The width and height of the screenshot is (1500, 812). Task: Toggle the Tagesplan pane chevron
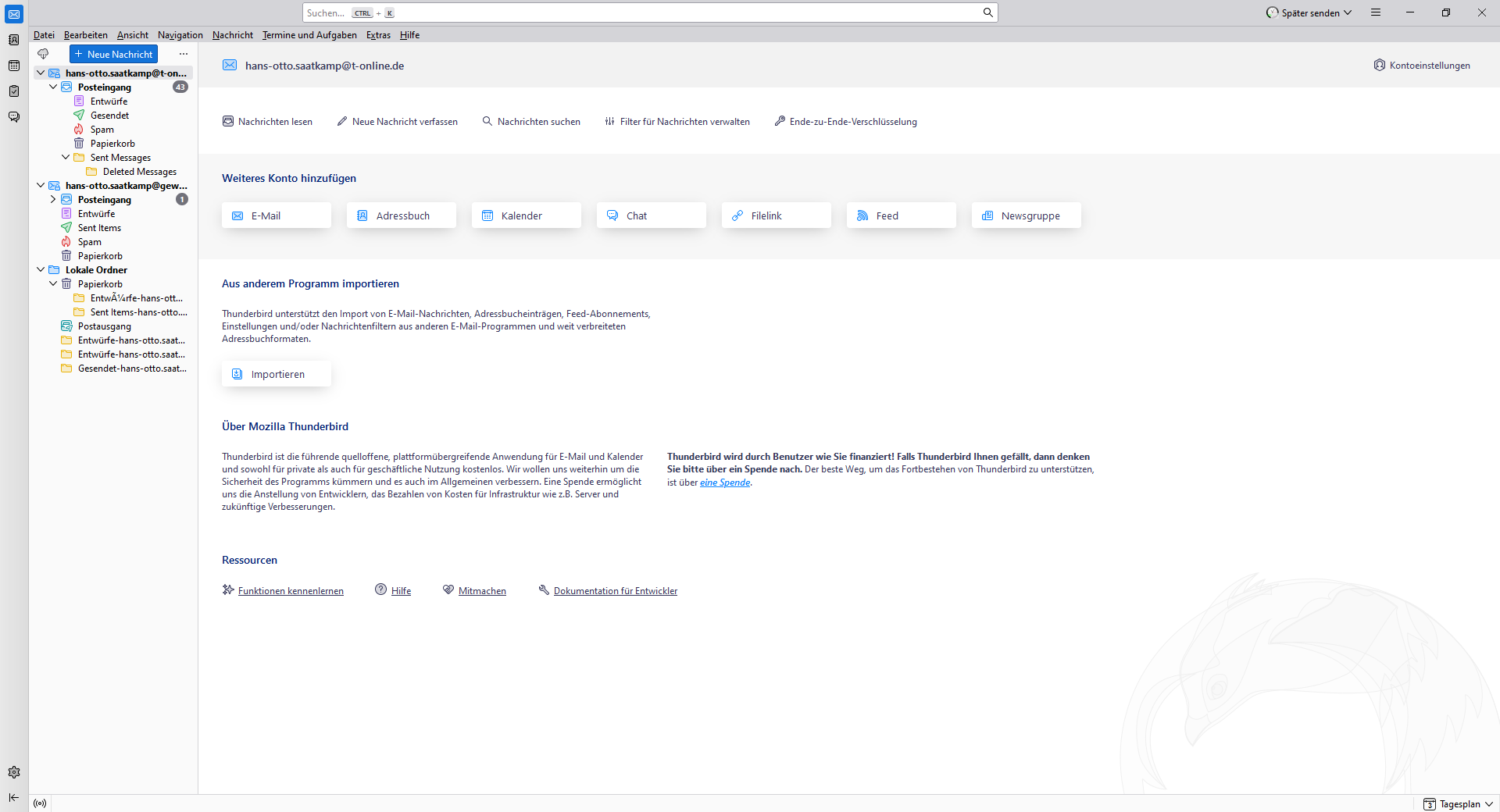click(1489, 804)
